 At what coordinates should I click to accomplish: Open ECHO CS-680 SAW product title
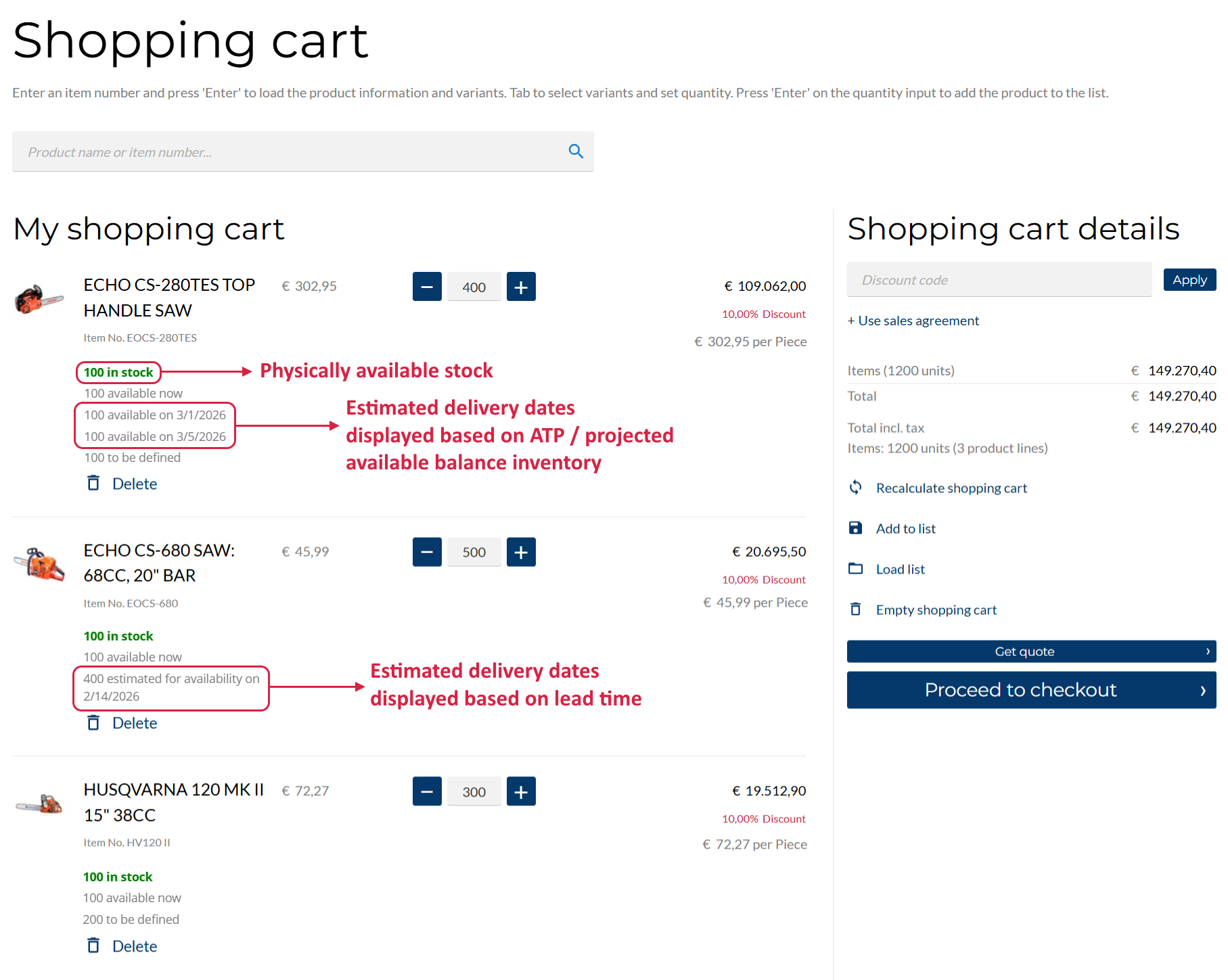(x=159, y=563)
